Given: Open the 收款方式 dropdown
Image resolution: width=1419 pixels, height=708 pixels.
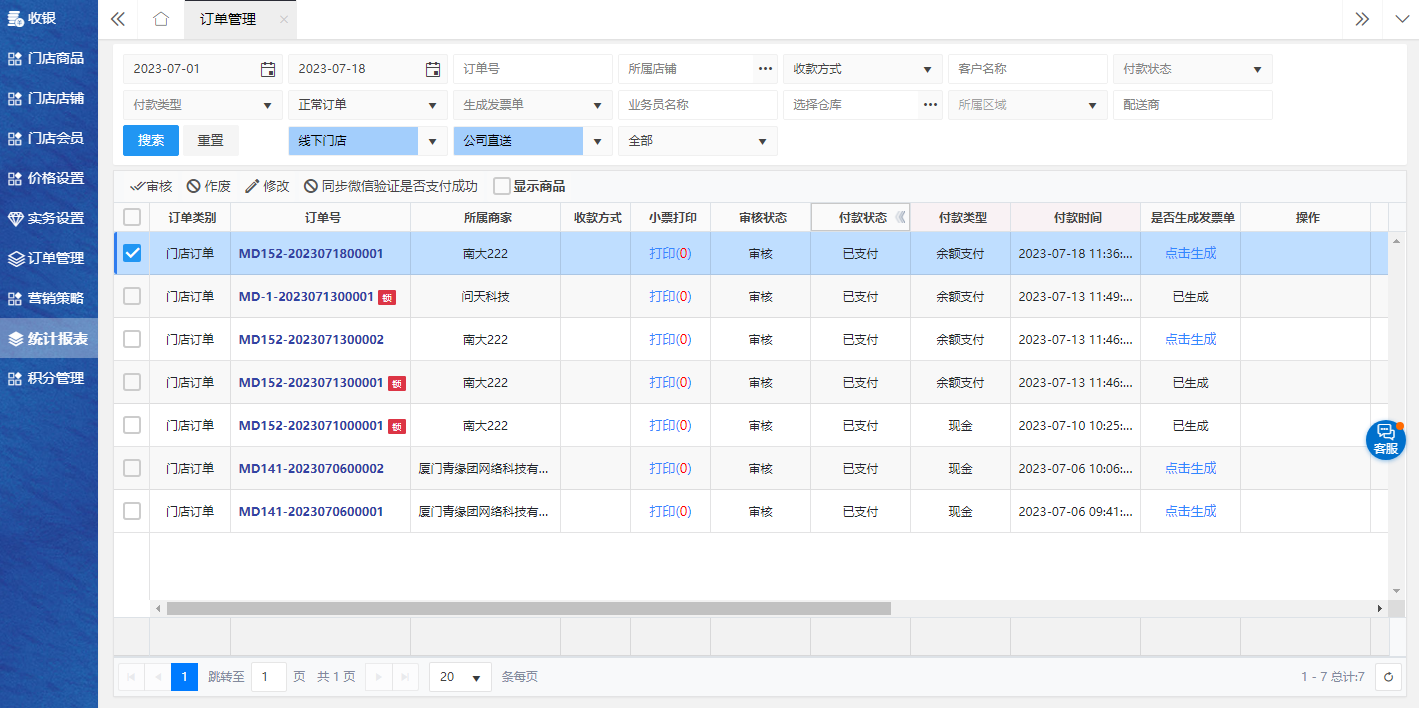Looking at the screenshot, I should coord(863,69).
